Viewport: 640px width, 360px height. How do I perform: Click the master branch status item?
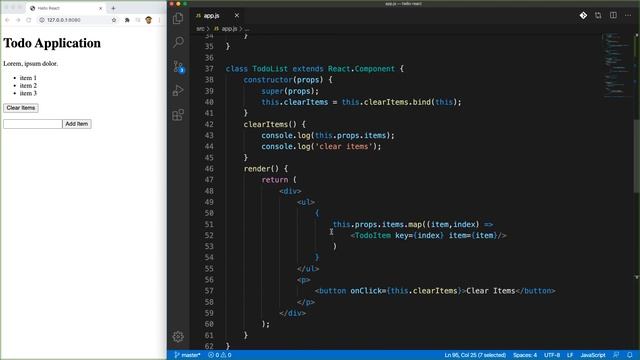pyautogui.click(x=187, y=355)
